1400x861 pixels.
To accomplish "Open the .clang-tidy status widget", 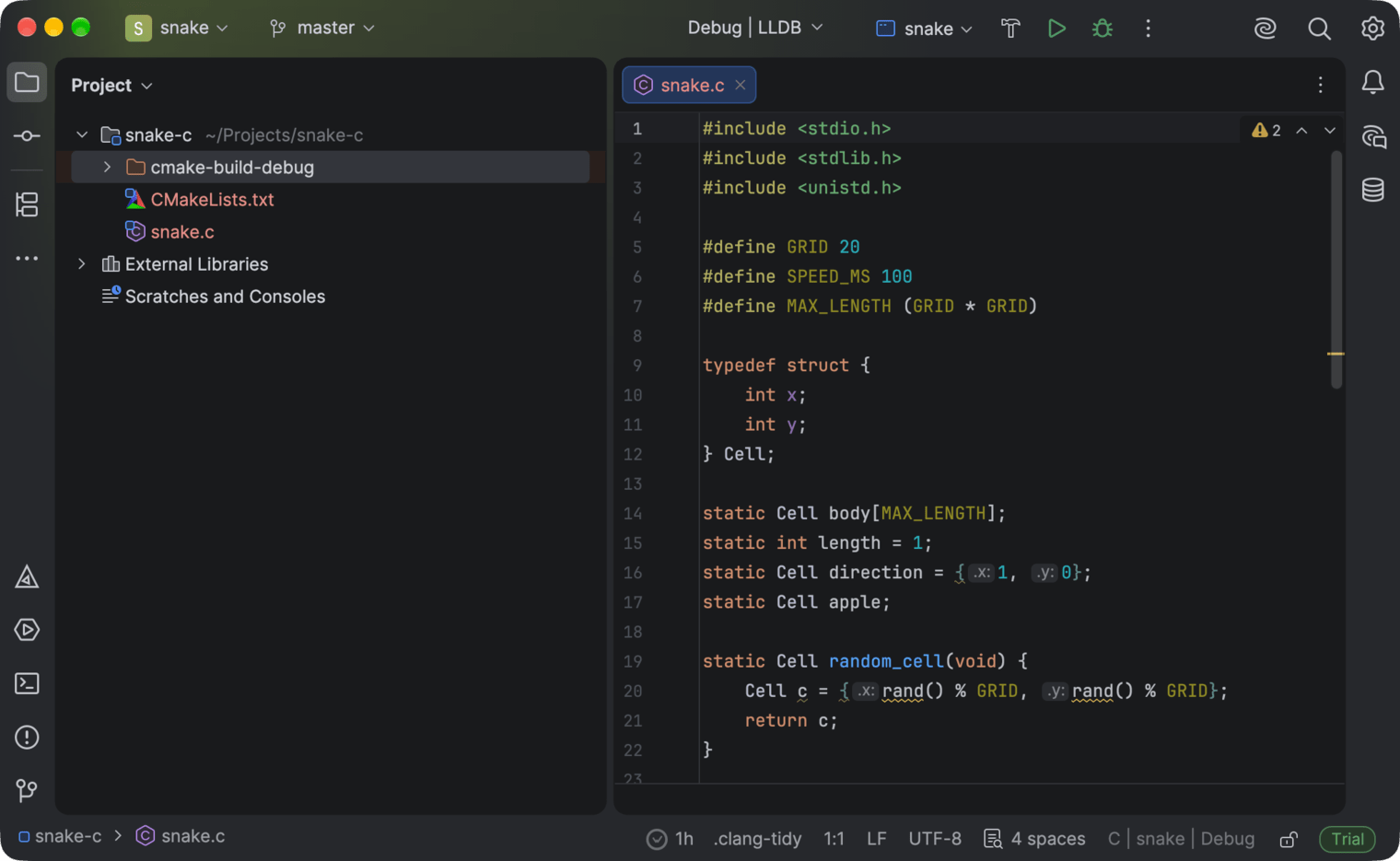I will click(x=757, y=839).
